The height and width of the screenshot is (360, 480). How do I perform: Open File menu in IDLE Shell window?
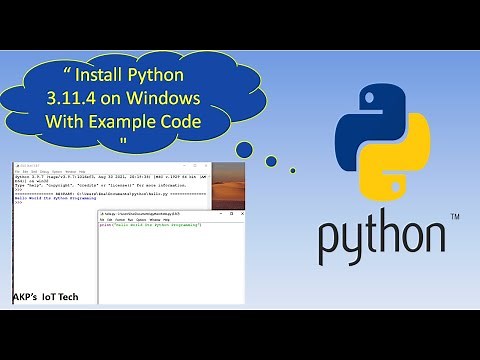coord(17,172)
